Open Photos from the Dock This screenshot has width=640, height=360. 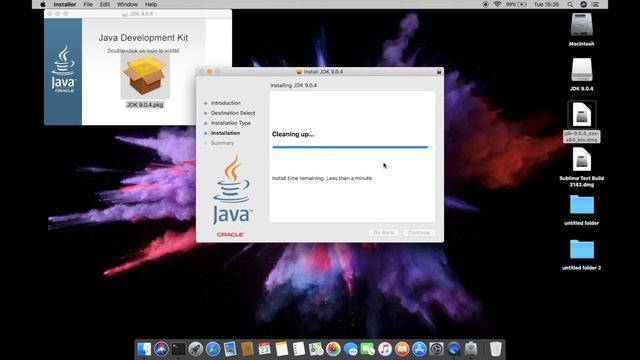click(333, 349)
